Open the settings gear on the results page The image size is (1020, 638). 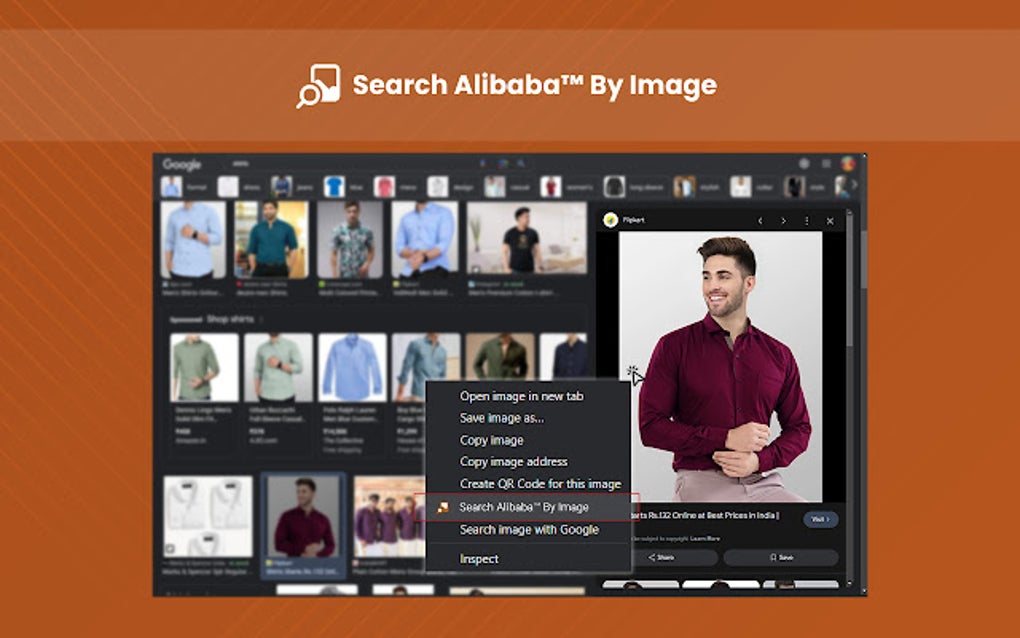[804, 163]
